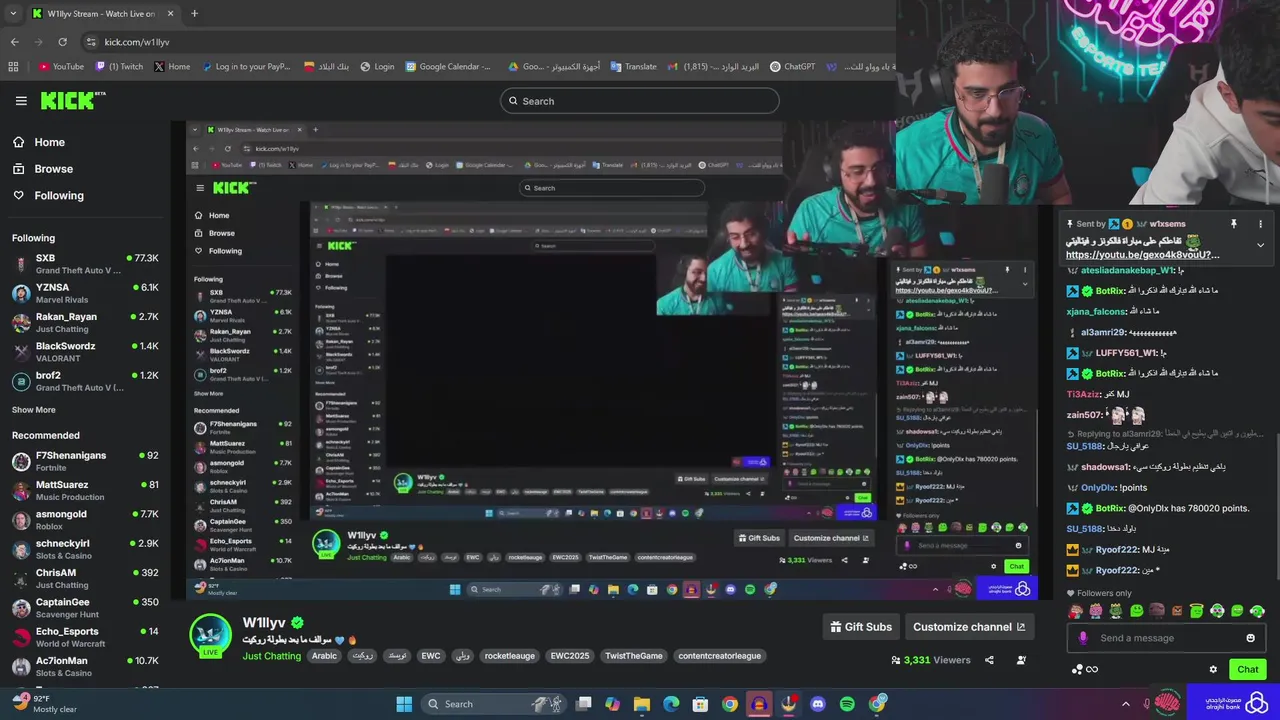This screenshot has height=720, width=1280.
Task: Go back in browser
Action: [14, 42]
